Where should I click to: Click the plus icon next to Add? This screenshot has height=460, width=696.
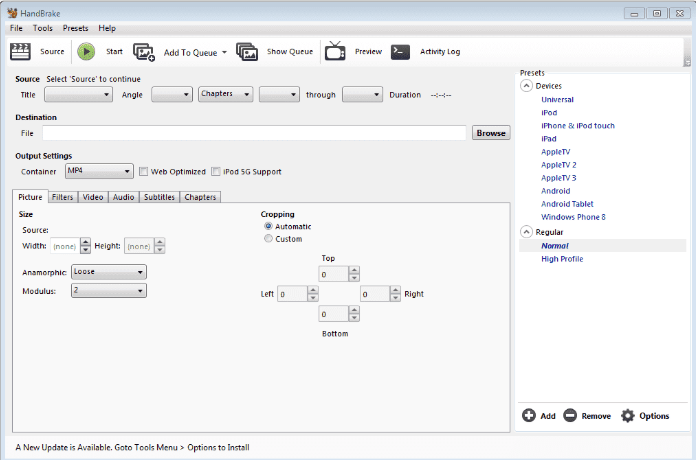[529, 416]
